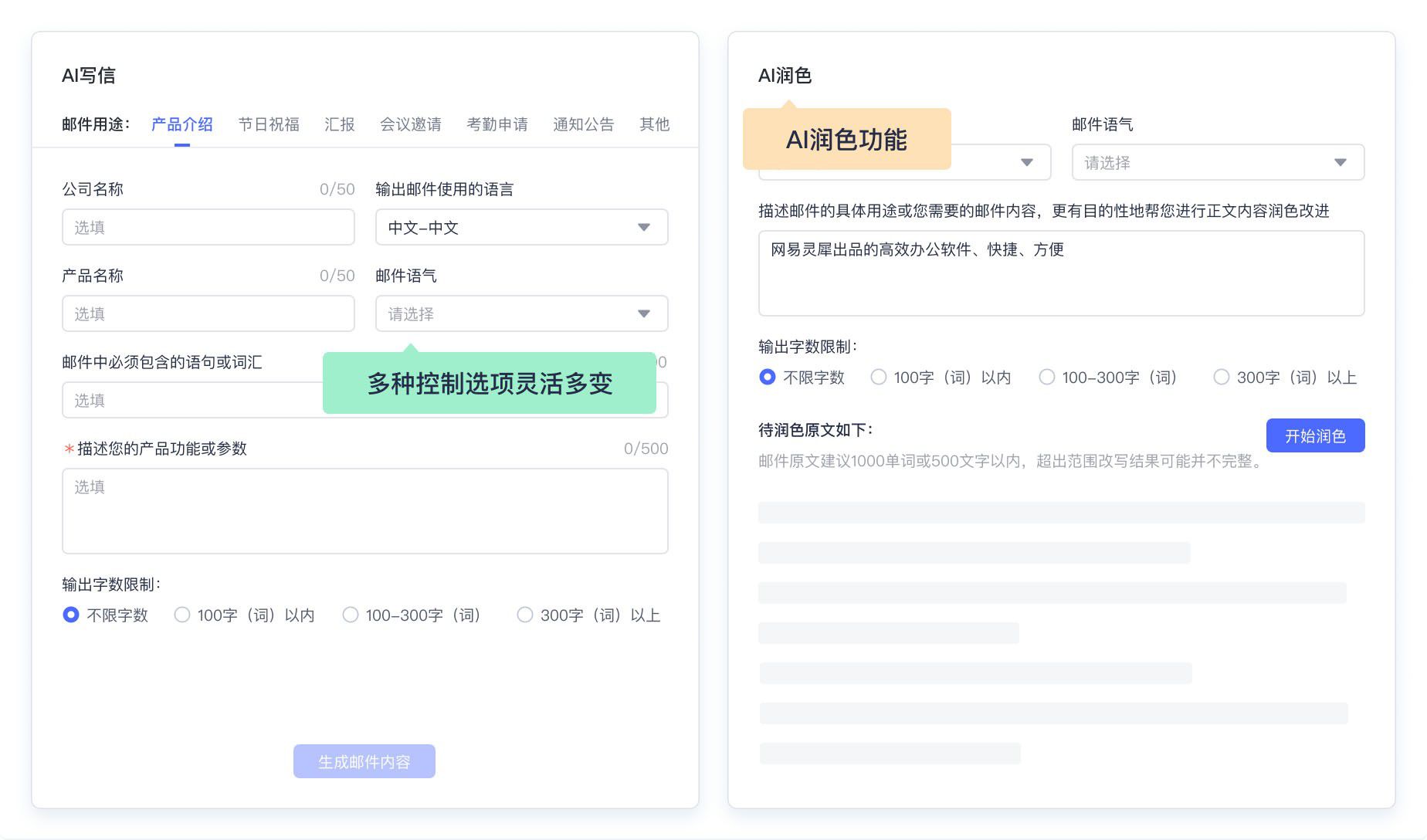
Task: Open the 会议邀请 tab
Action: (x=410, y=124)
